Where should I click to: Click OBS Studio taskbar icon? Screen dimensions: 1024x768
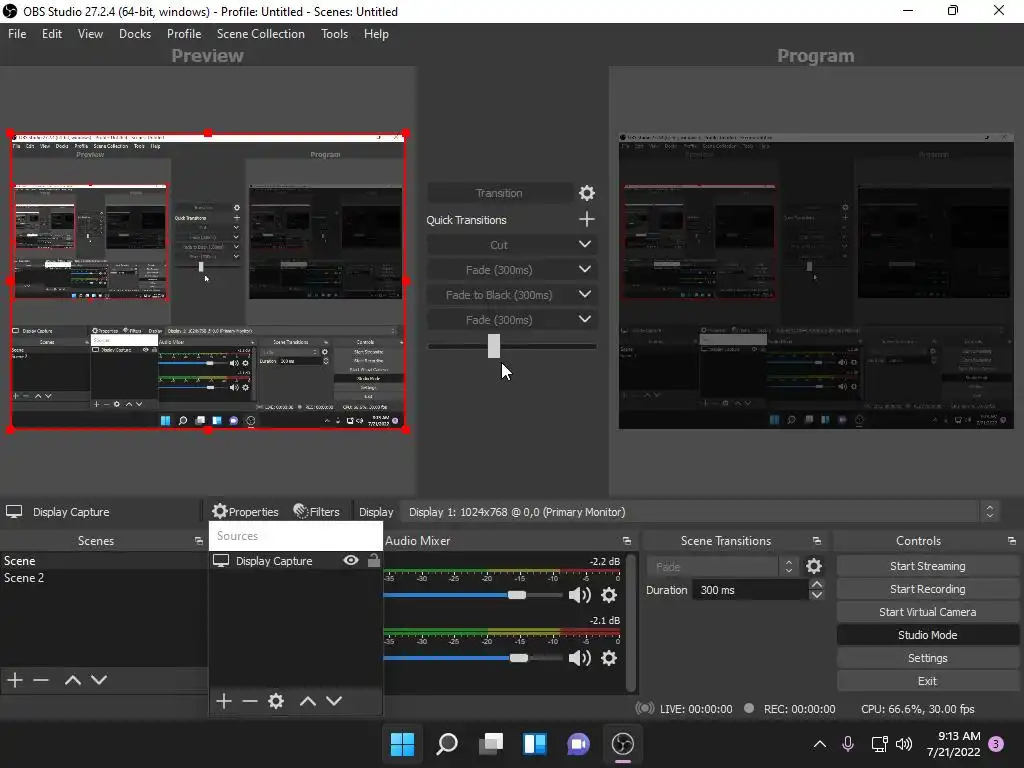click(622, 744)
